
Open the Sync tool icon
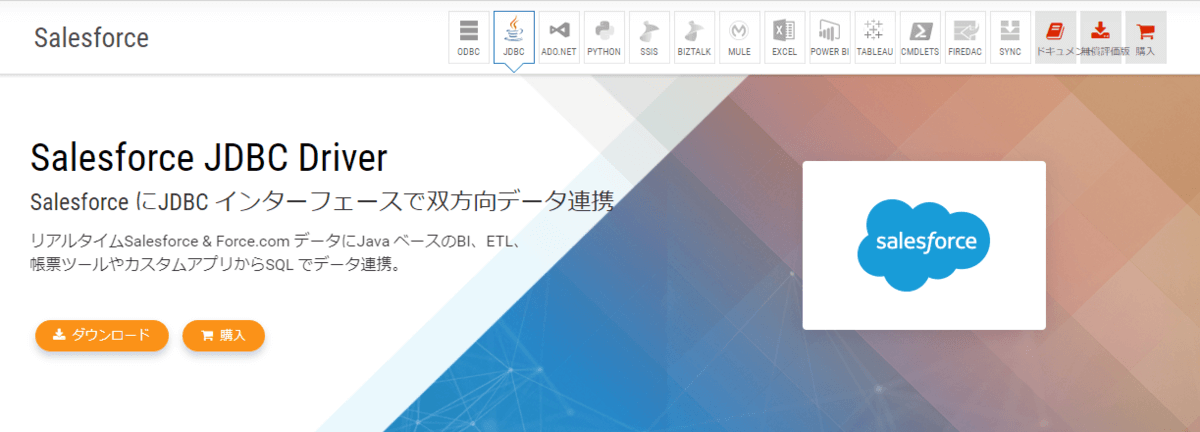tap(1010, 37)
